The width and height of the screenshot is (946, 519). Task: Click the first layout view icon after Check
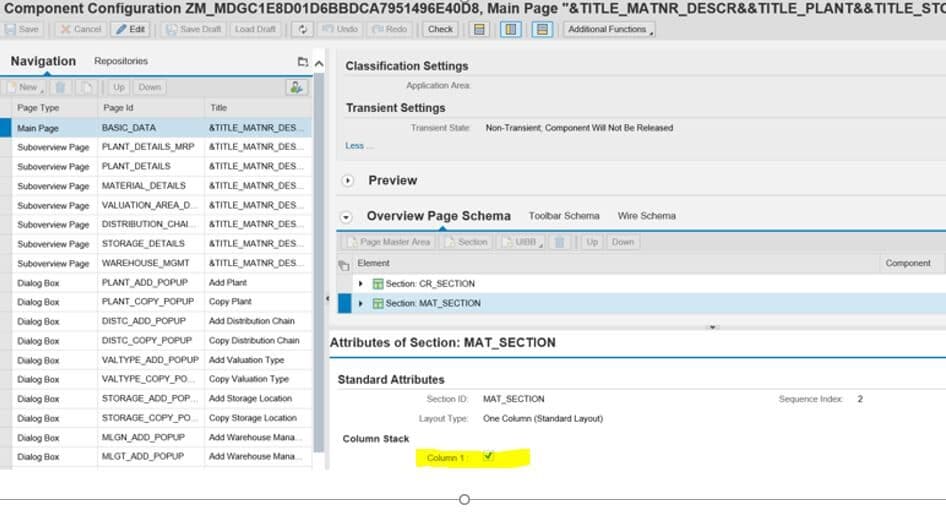480,29
